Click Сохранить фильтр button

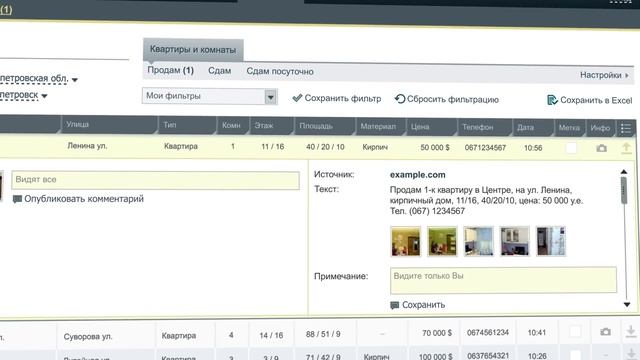click(x=337, y=98)
